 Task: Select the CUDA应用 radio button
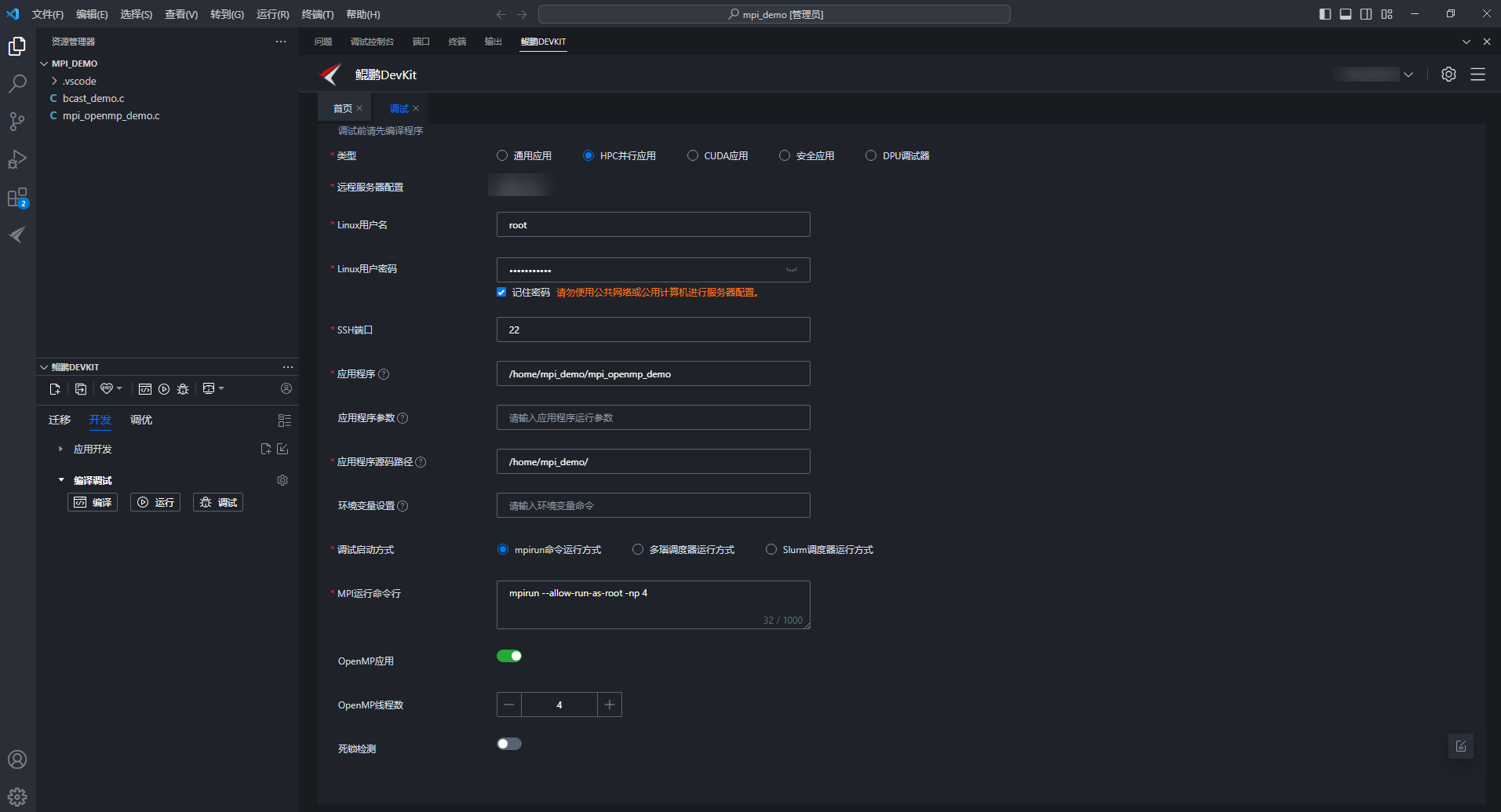coord(693,155)
